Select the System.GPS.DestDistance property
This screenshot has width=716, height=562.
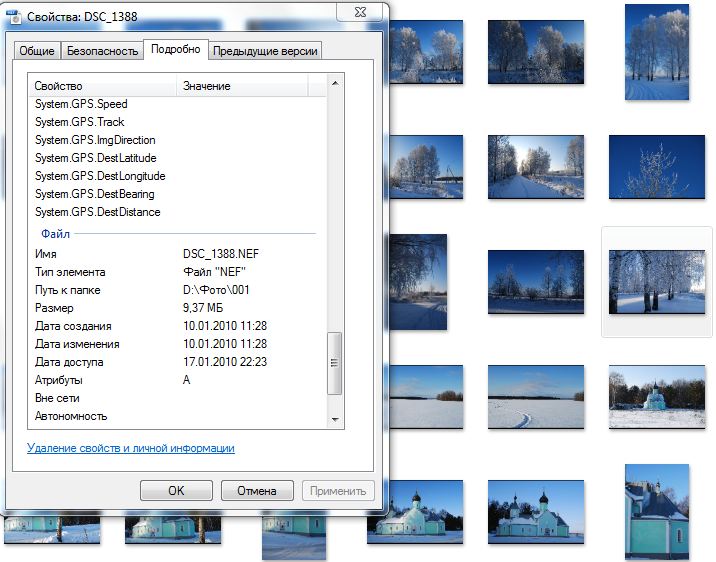[x=178, y=212]
